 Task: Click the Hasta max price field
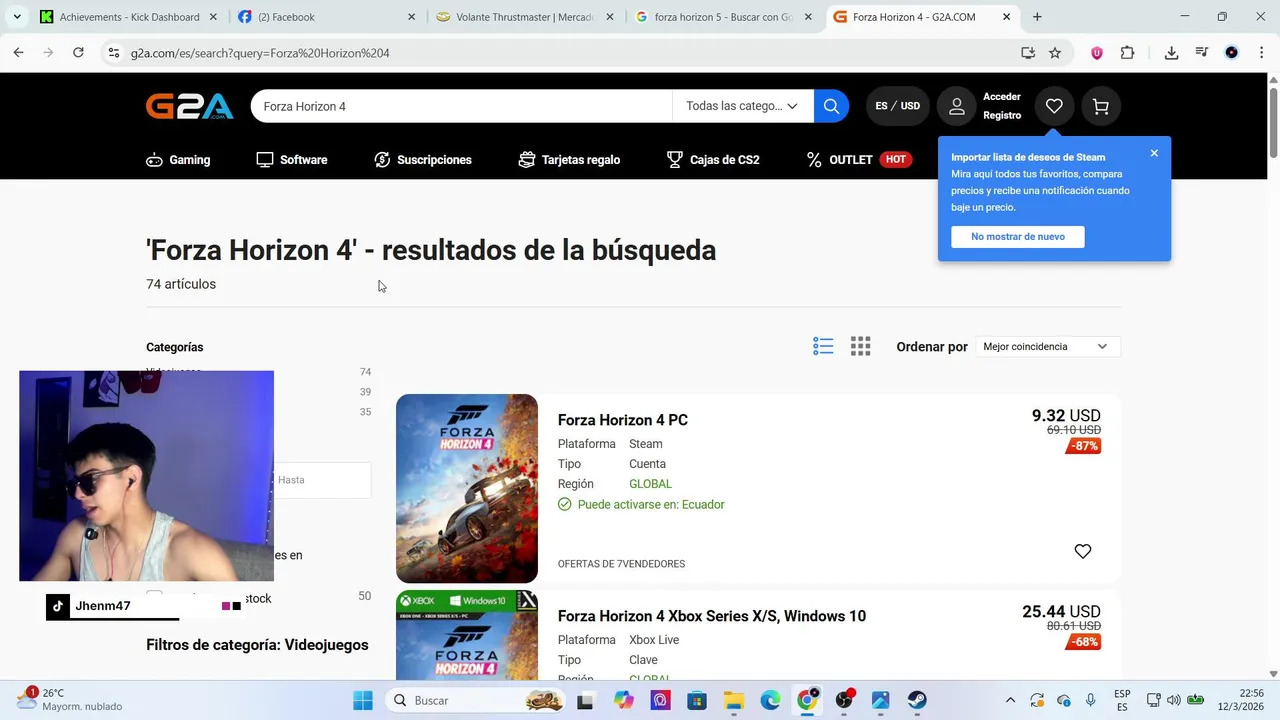point(321,480)
